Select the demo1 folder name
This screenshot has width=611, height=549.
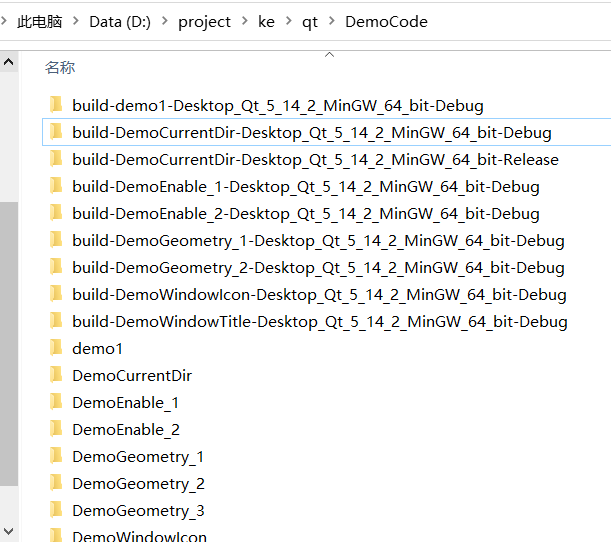(x=97, y=349)
